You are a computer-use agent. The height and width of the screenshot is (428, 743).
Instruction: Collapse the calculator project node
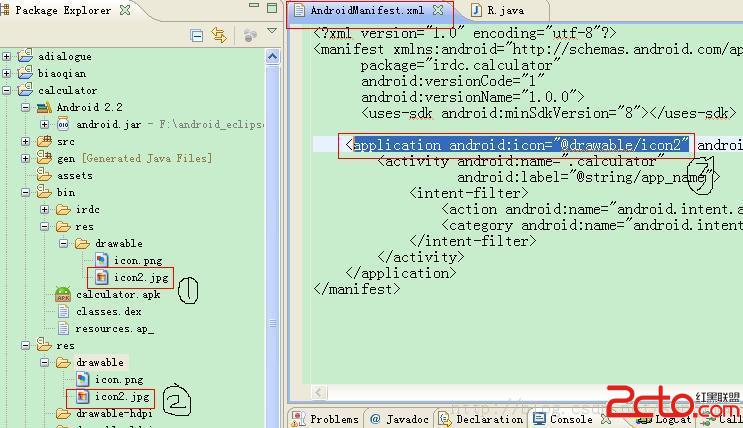(x=6, y=90)
